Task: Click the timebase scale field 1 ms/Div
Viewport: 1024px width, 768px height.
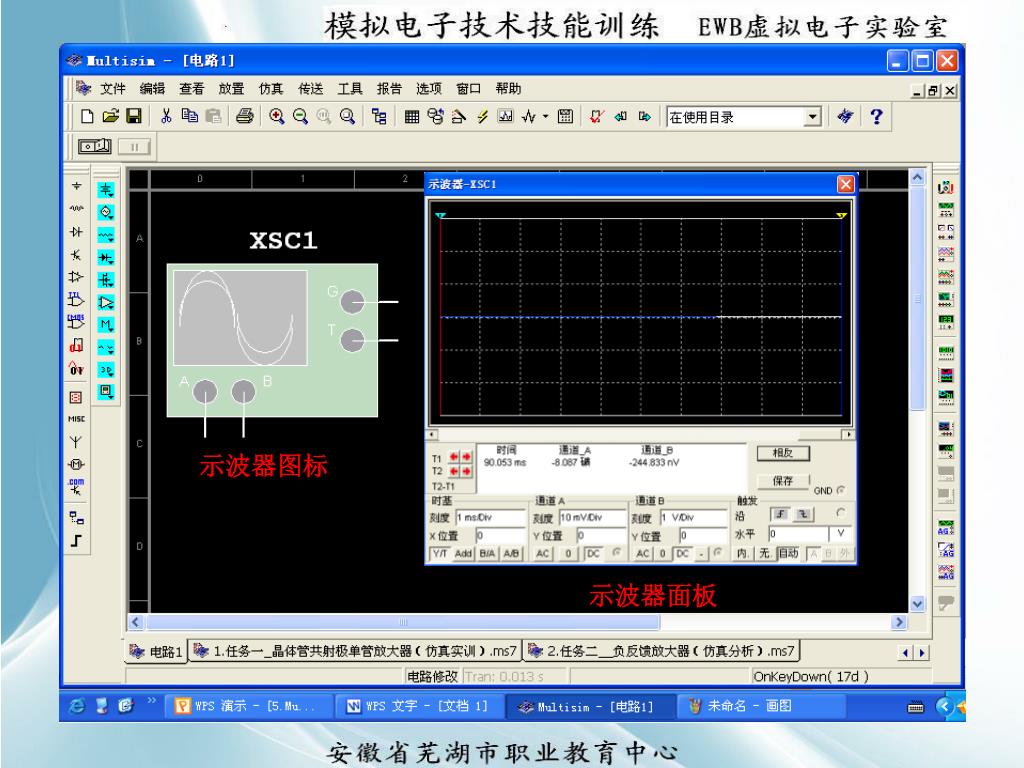Action: coord(490,517)
